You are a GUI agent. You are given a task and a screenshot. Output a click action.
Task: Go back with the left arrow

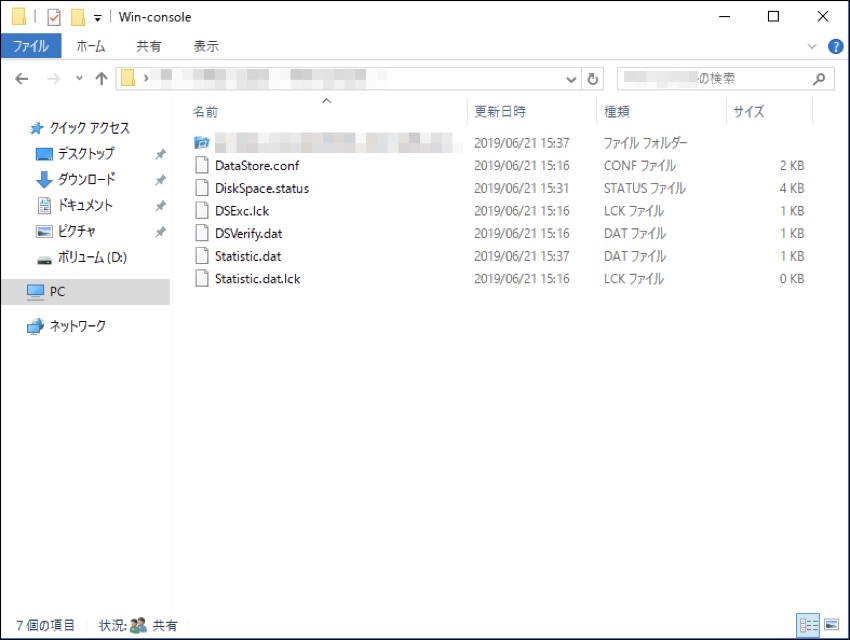pos(22,79)
